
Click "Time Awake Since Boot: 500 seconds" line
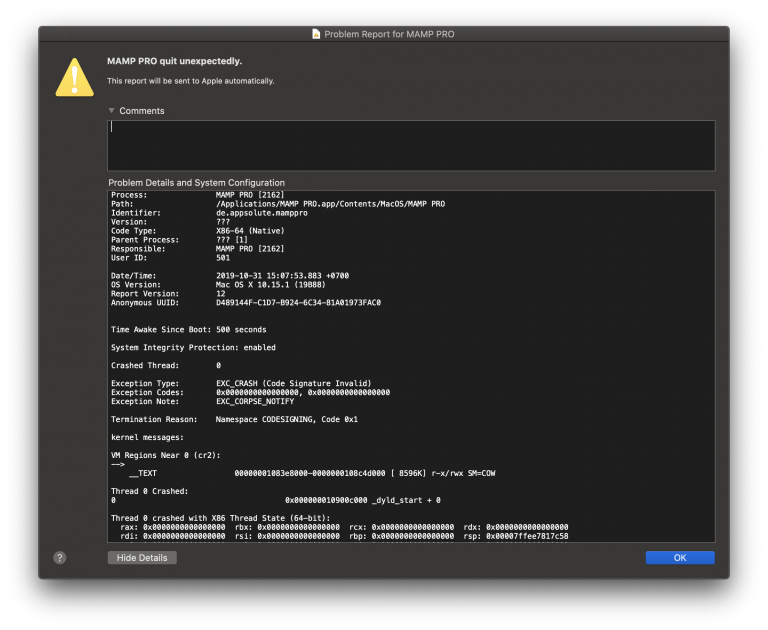pyautogui.click(x=189, y=330)
